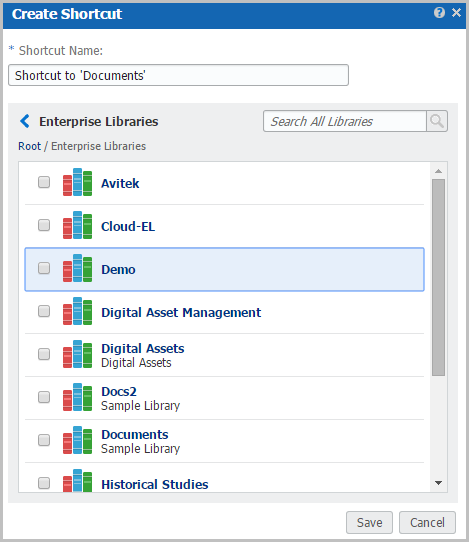The width and height of the screenshot is (469, 542).
Task: Click the scrollbar down arrow
Action: (x=439, y=483)
